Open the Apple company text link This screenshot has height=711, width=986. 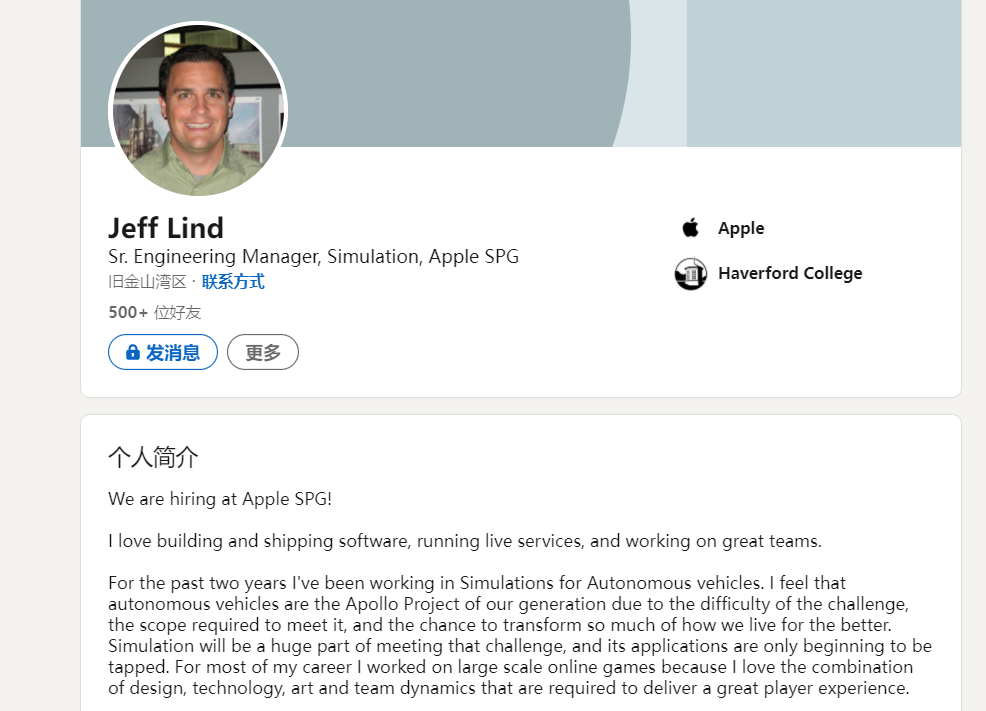(x=741, y=228)
